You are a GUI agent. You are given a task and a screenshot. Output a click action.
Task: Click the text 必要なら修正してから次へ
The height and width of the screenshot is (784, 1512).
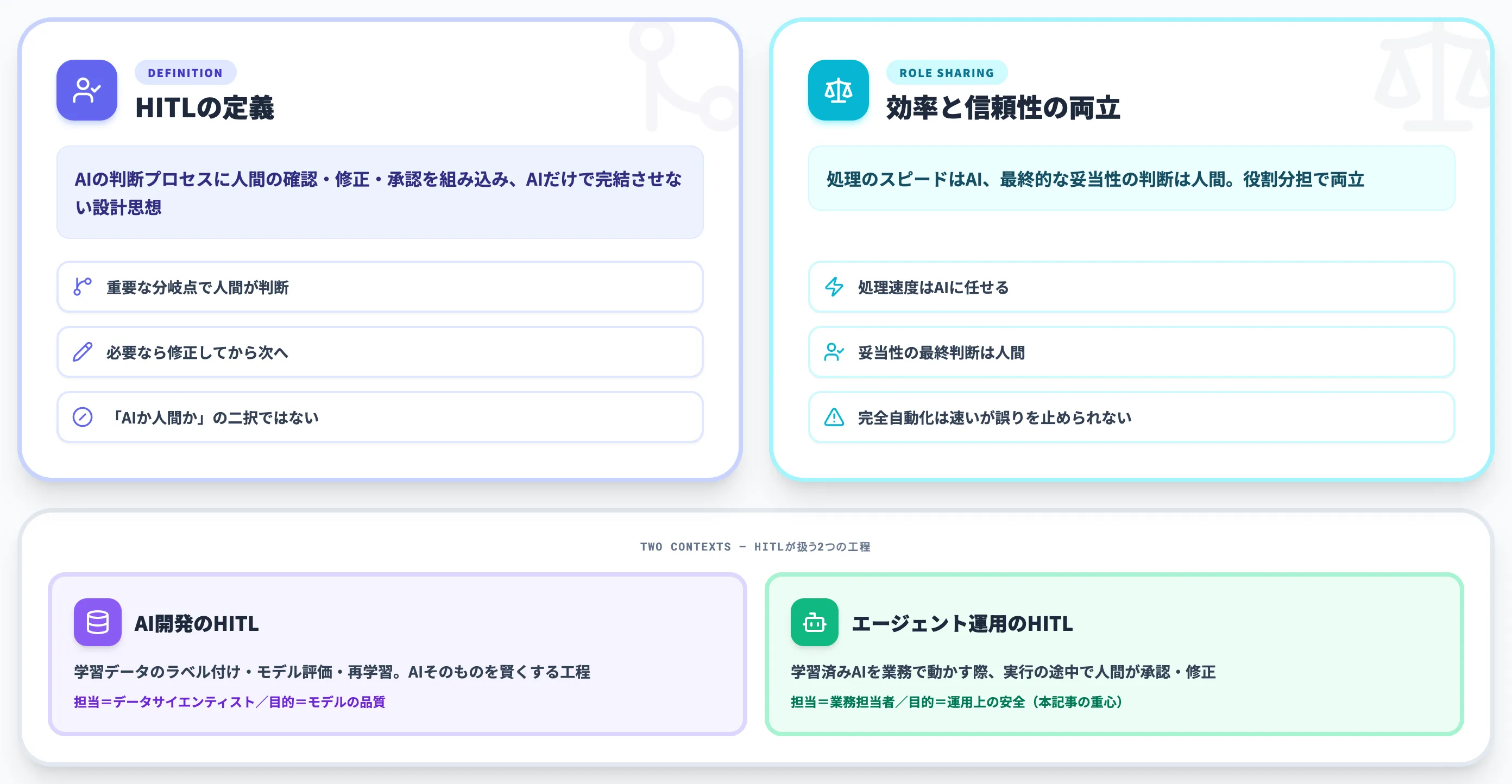coord(197,353)
